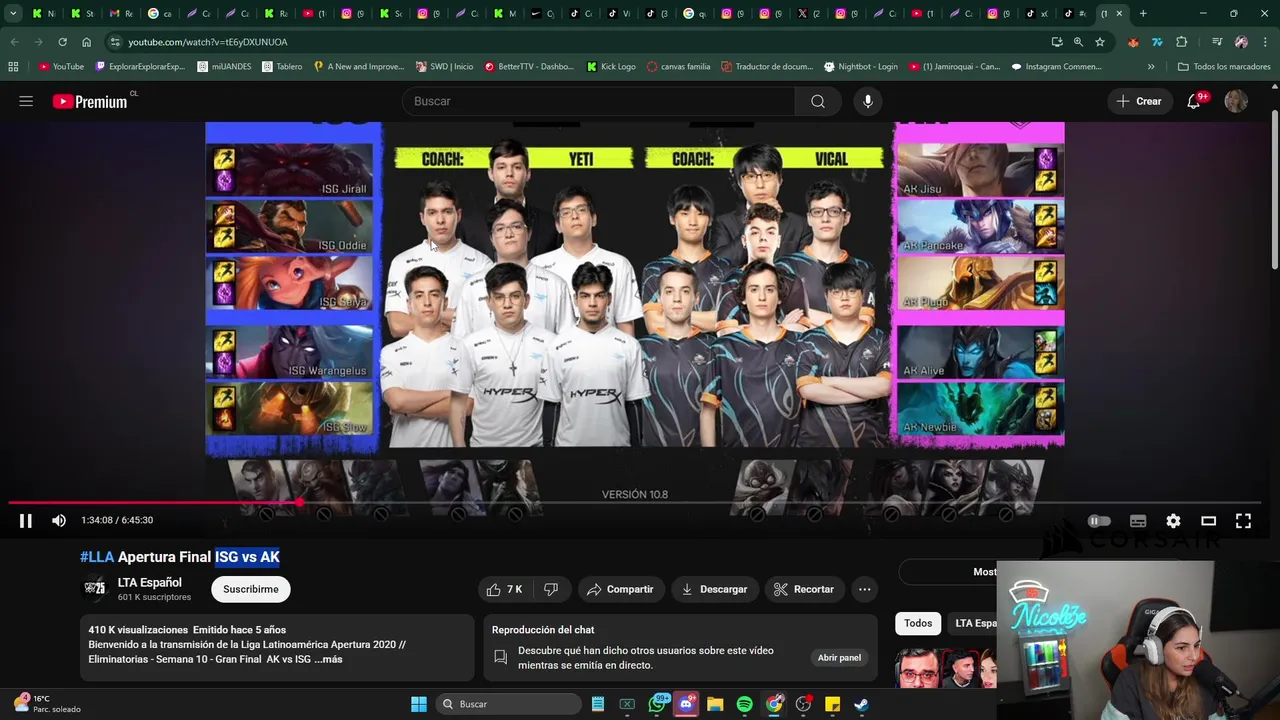Image resolution: width=1280 pixels, height=720 pixels.
Task: Pause the video with the pause button
Action: [x=26, y=521]
